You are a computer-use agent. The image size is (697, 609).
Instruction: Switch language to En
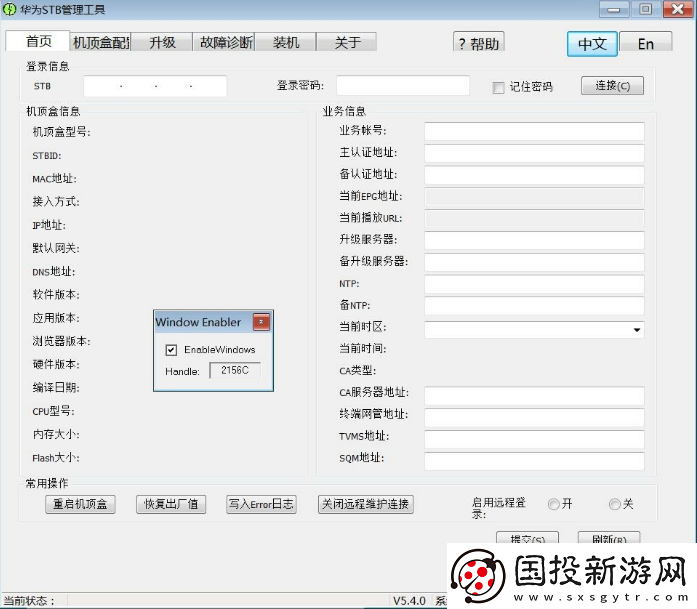click(645, 43)
